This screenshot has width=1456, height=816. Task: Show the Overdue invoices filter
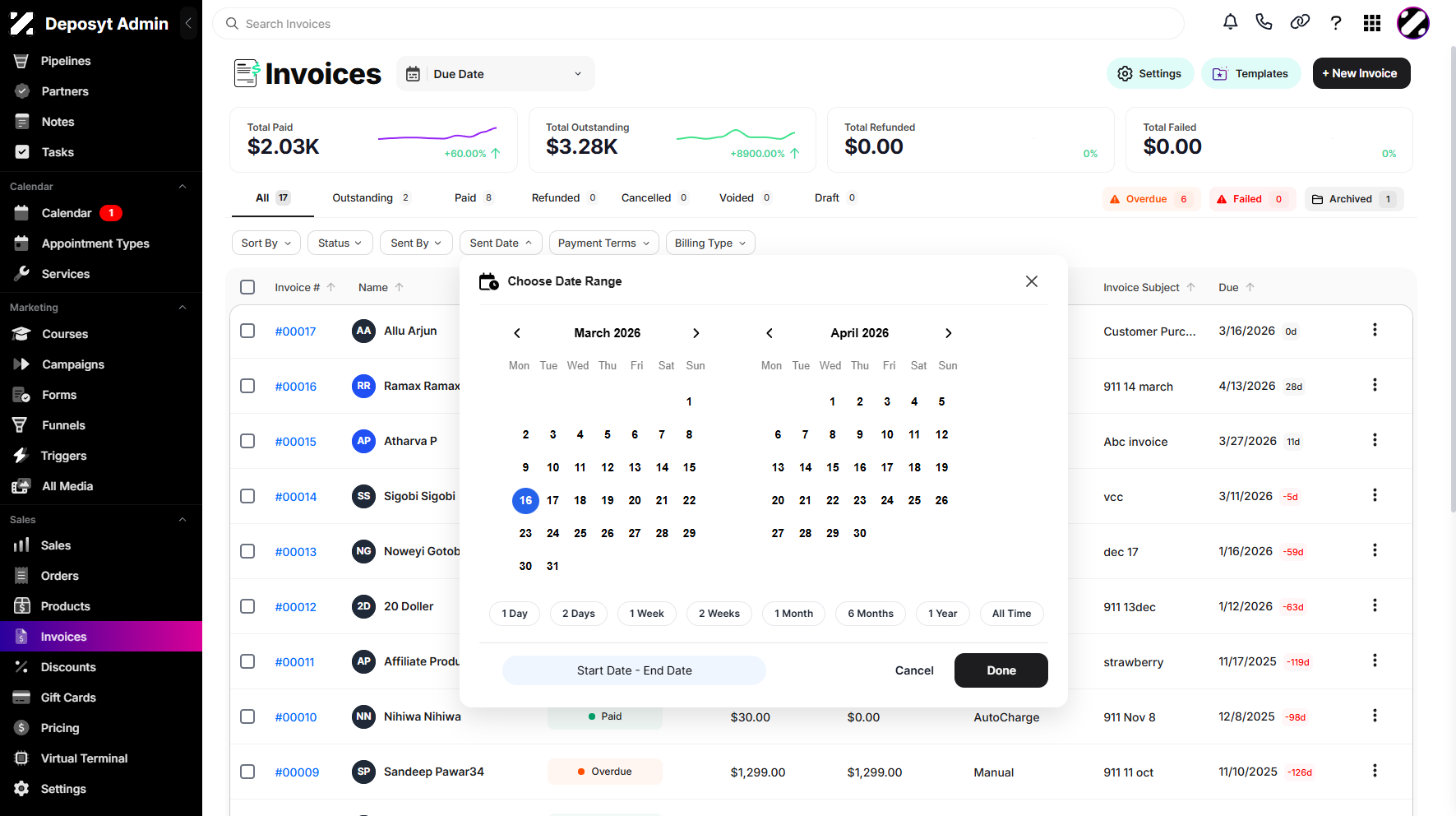point(1151,199)
